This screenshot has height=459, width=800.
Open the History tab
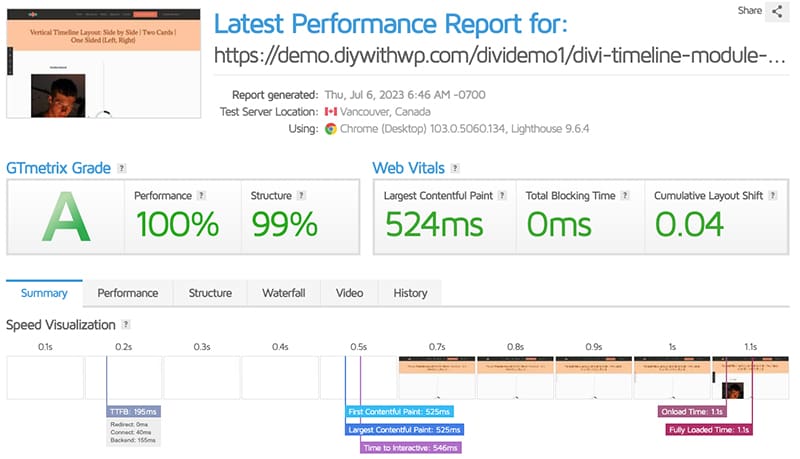[410, 293]
